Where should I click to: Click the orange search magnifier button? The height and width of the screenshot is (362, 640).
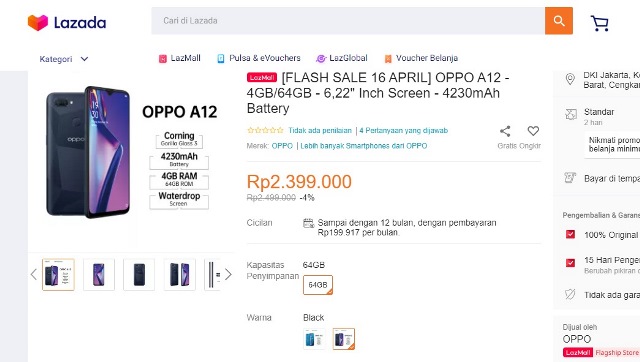click(x=558, y=21)
